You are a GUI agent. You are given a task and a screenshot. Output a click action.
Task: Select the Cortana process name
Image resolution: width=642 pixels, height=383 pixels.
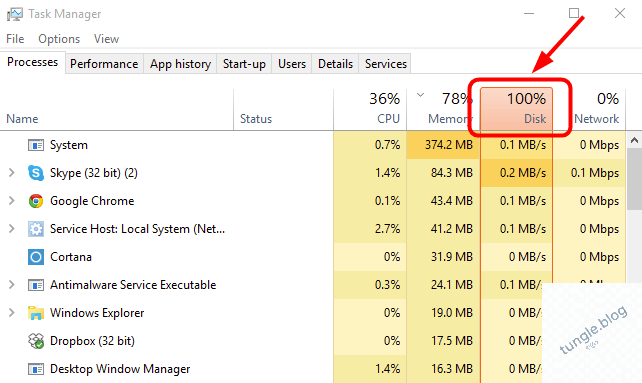[x=71, y=257]
